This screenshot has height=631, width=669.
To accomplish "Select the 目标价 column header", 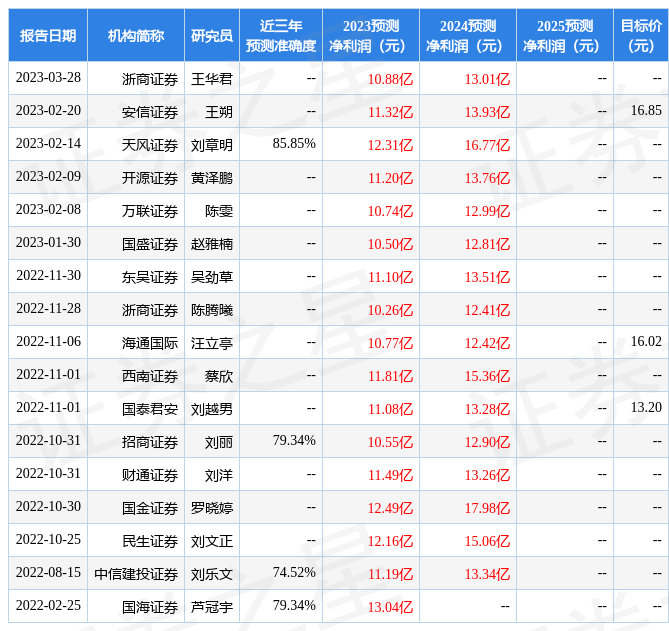I will pos(641,35).
